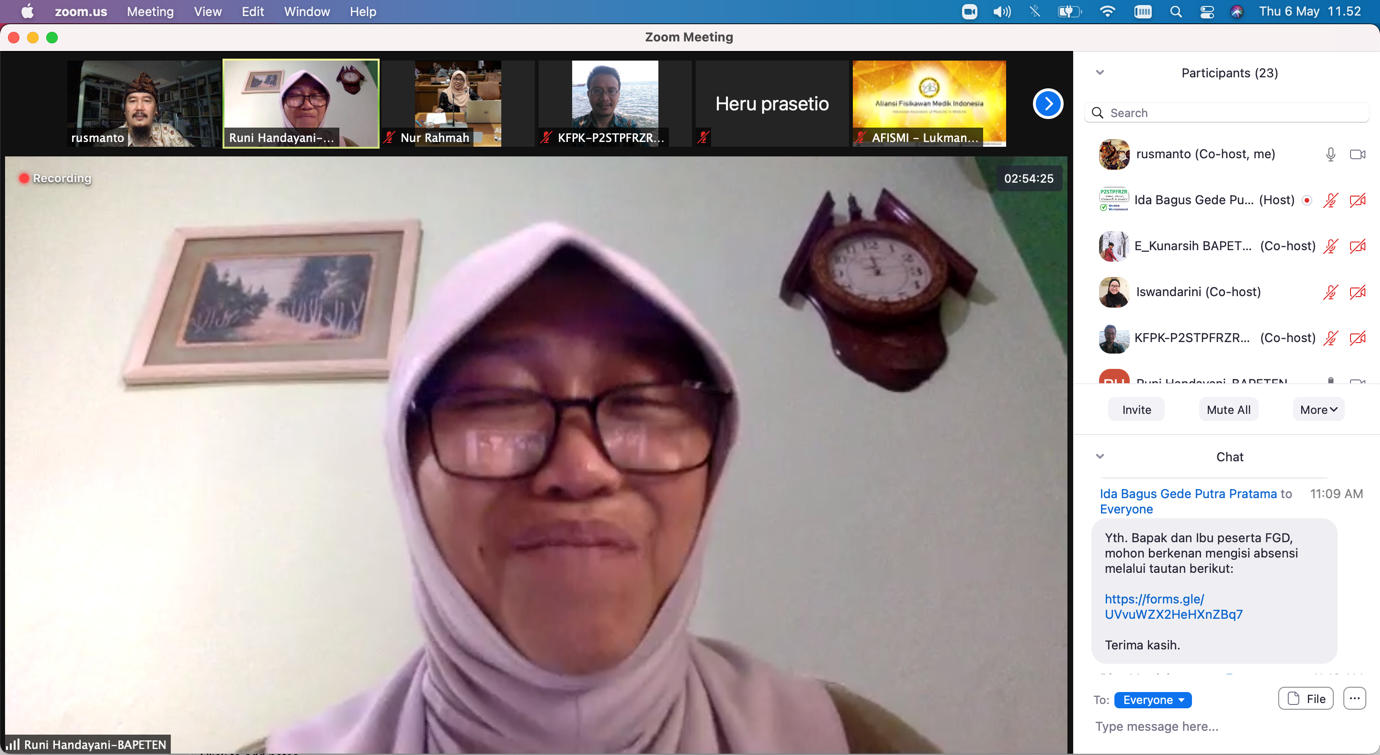Click the Mute All button
This screenshot has width=1380, height=755.
pyautogui.click(x=1228, y=410)
